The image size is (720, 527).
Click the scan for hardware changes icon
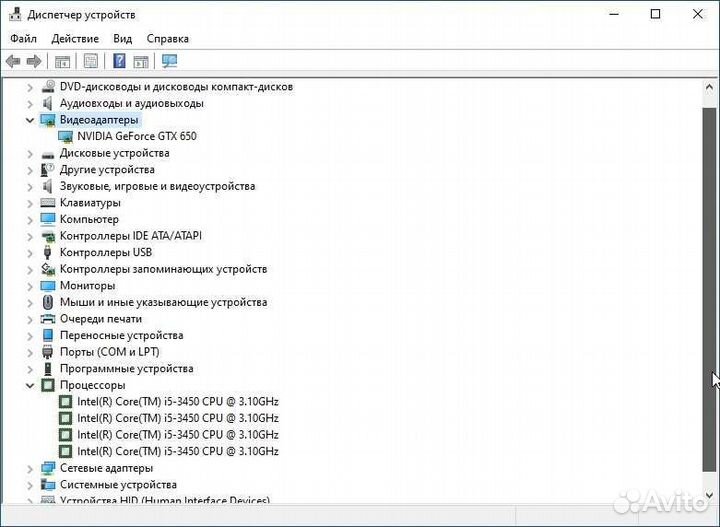click(x=169, y=61)
